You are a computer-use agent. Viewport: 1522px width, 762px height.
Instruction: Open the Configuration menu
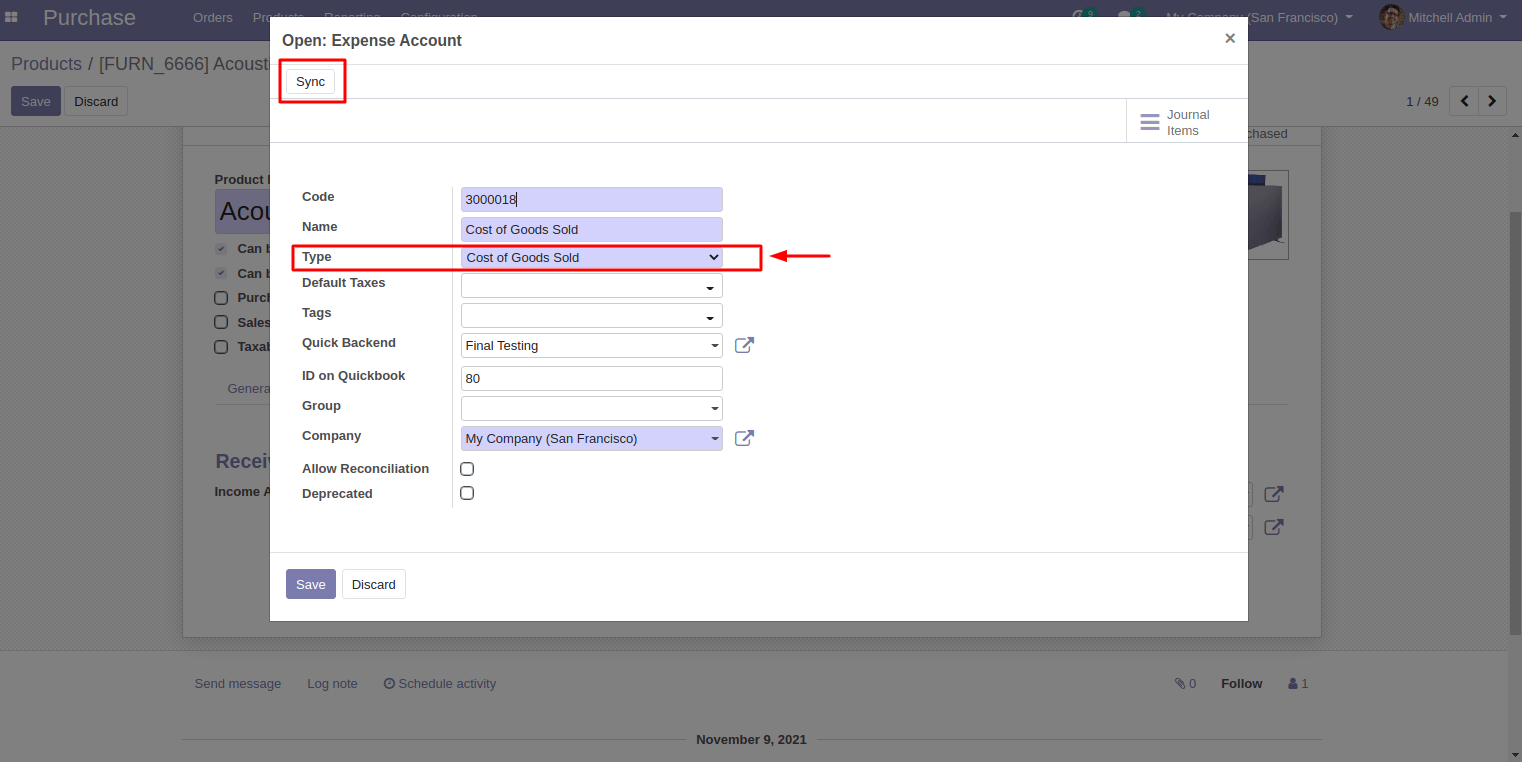click(x=439, y=17)
